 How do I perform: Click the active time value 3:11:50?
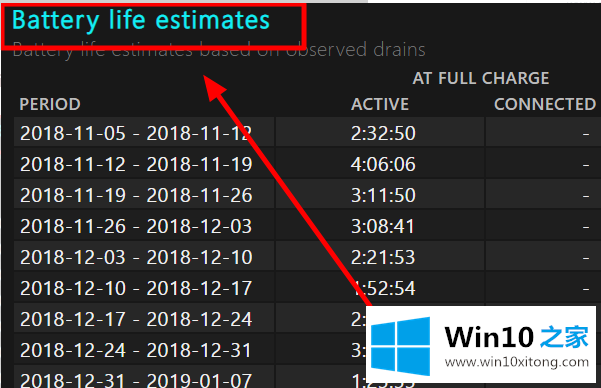[x=383, y=195]
